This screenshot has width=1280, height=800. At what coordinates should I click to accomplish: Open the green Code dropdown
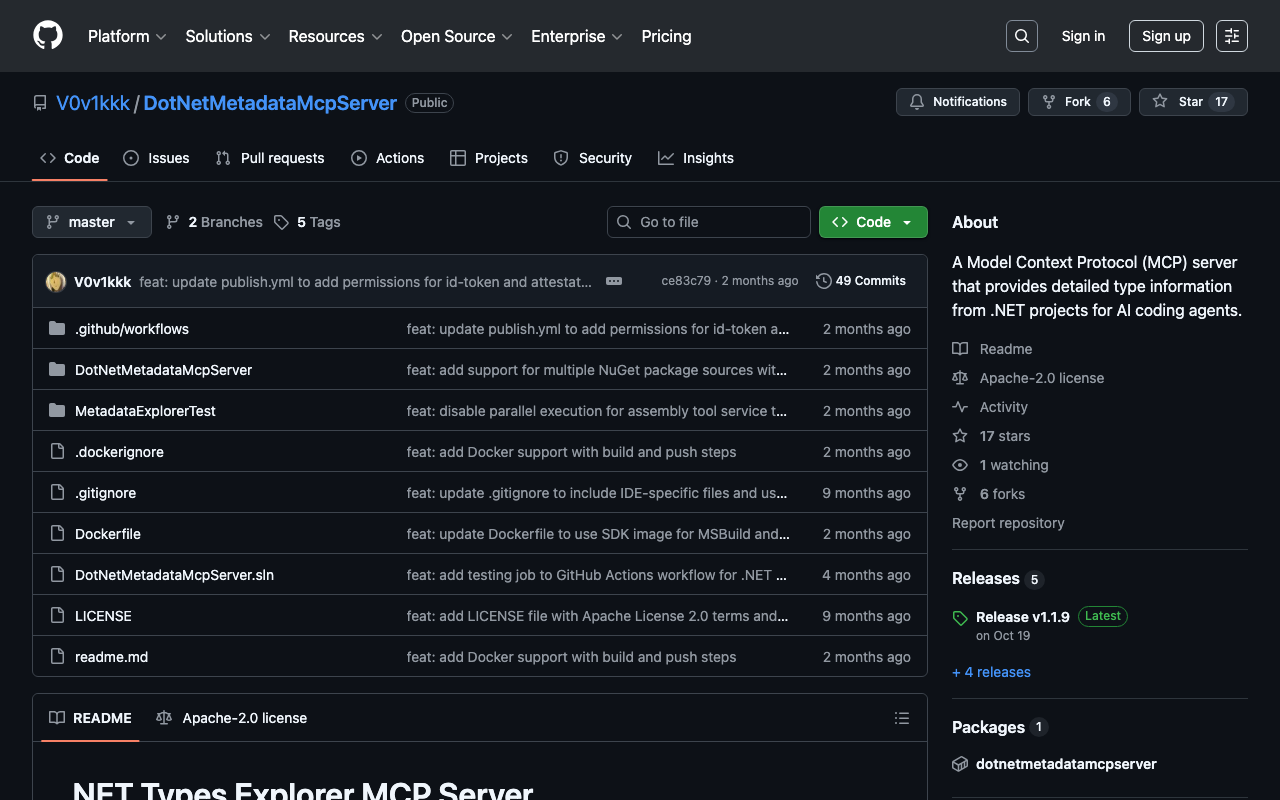coord(873,222)
